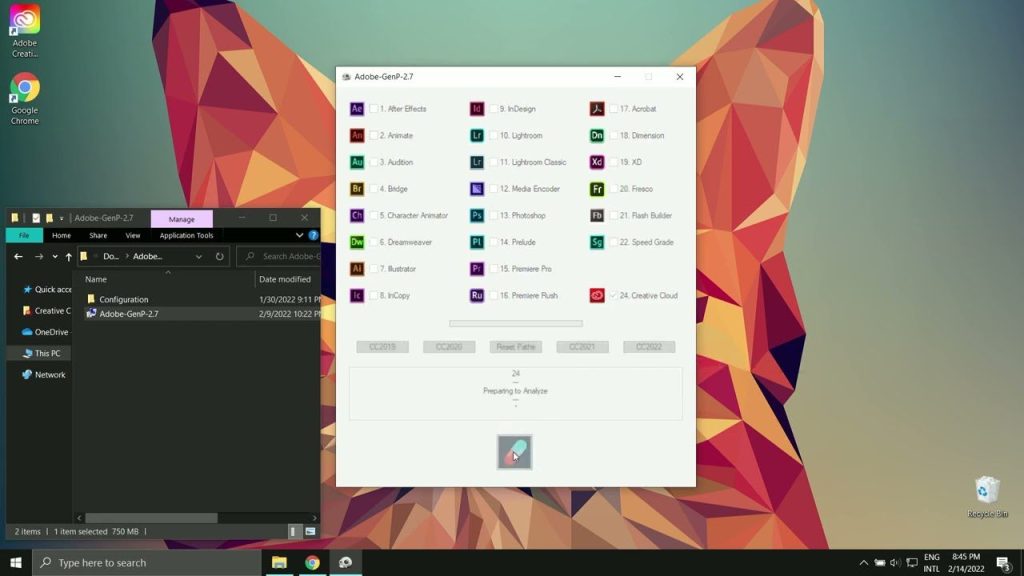
Task: Enable the Dreamweaver checkbox
Action: click(375, 242)
